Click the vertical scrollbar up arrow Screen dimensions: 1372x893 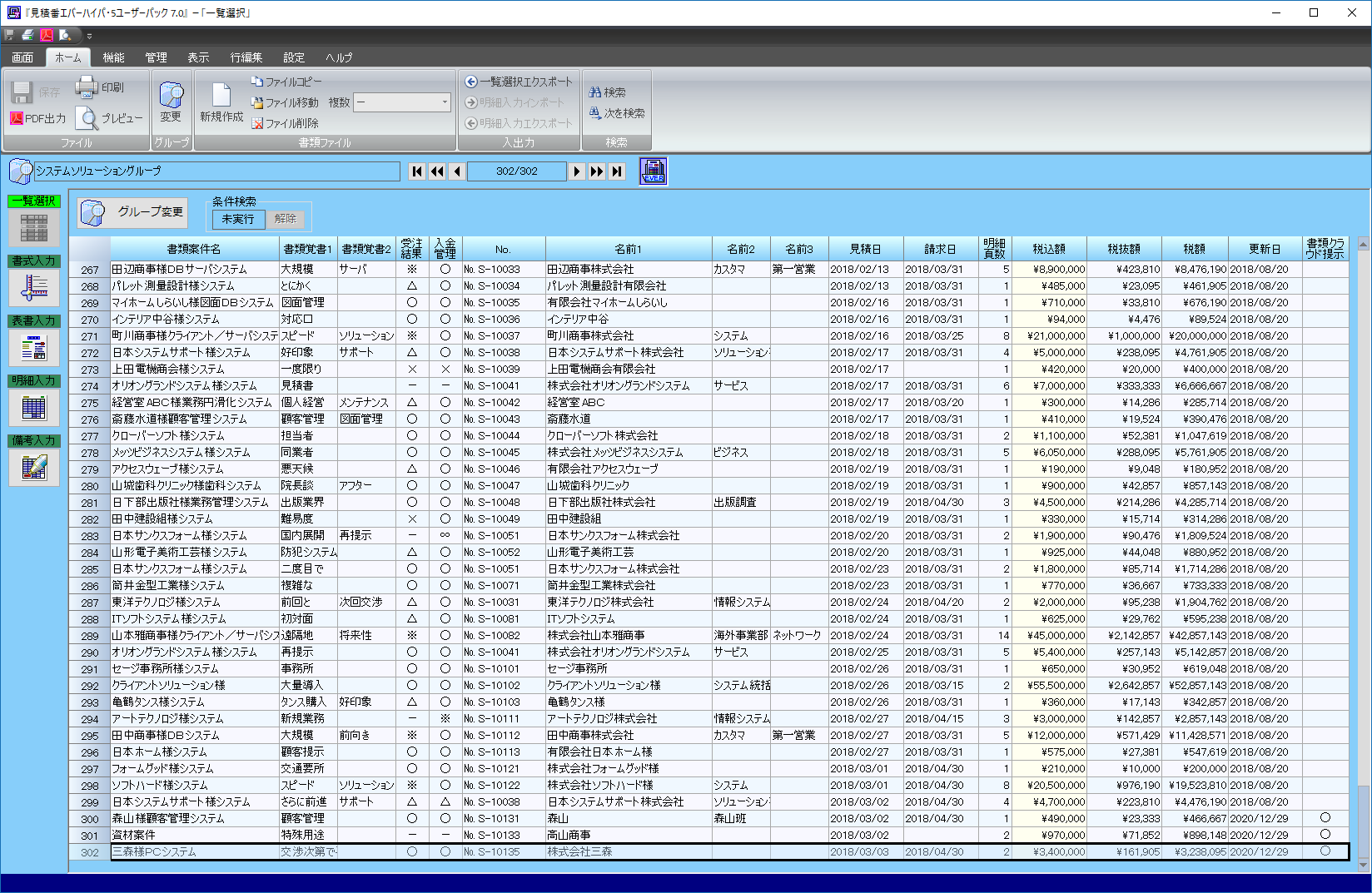pos(1363,244)
